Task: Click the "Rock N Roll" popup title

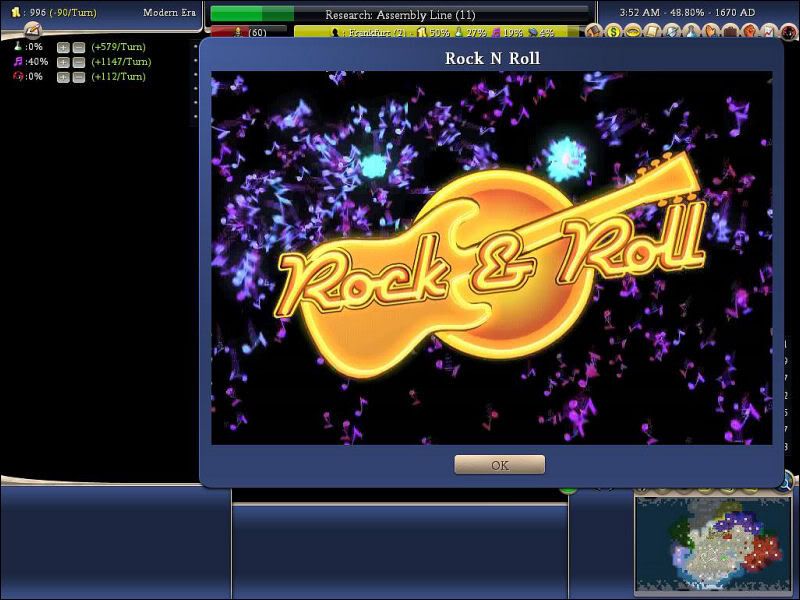Action: (x=492, y=58)
